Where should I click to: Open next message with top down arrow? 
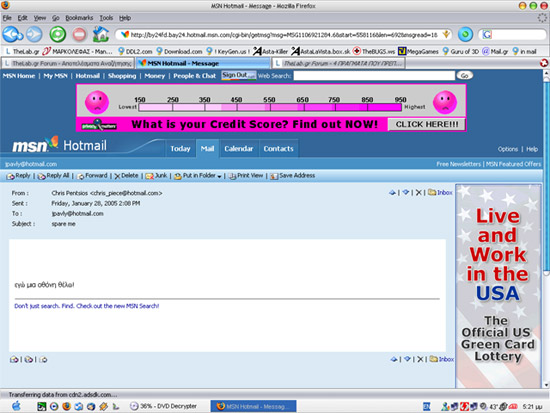pyautogui.click(x=406, y=192)
